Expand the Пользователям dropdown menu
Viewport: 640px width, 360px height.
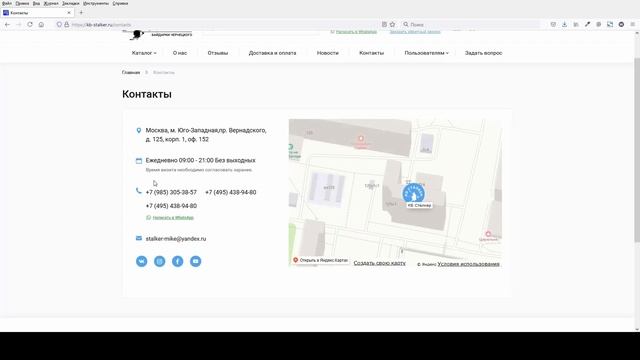(427, 53)
